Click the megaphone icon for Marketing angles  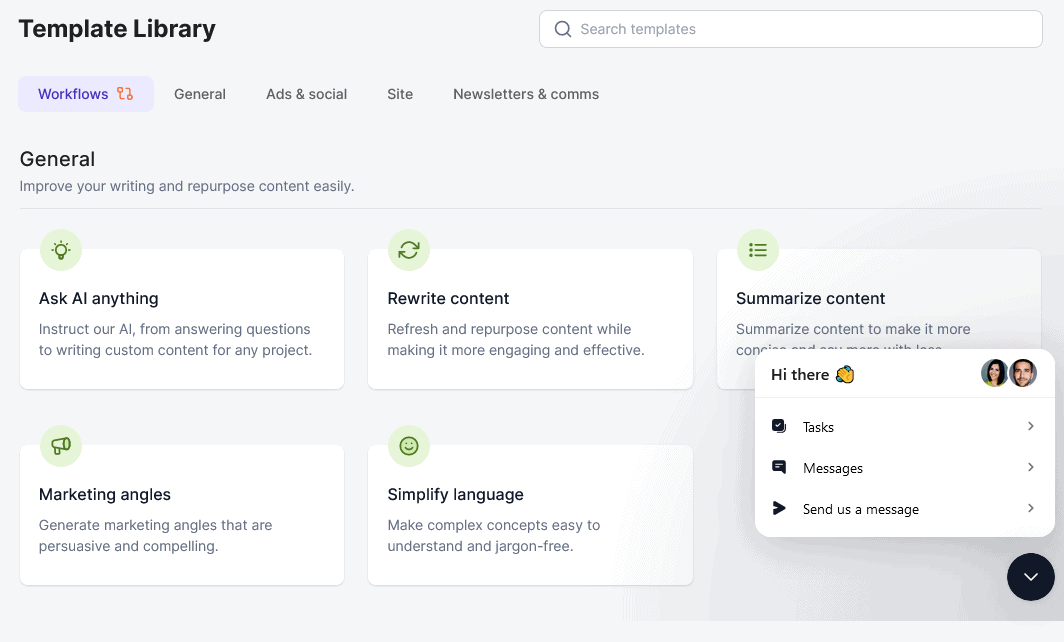(61, 446)
